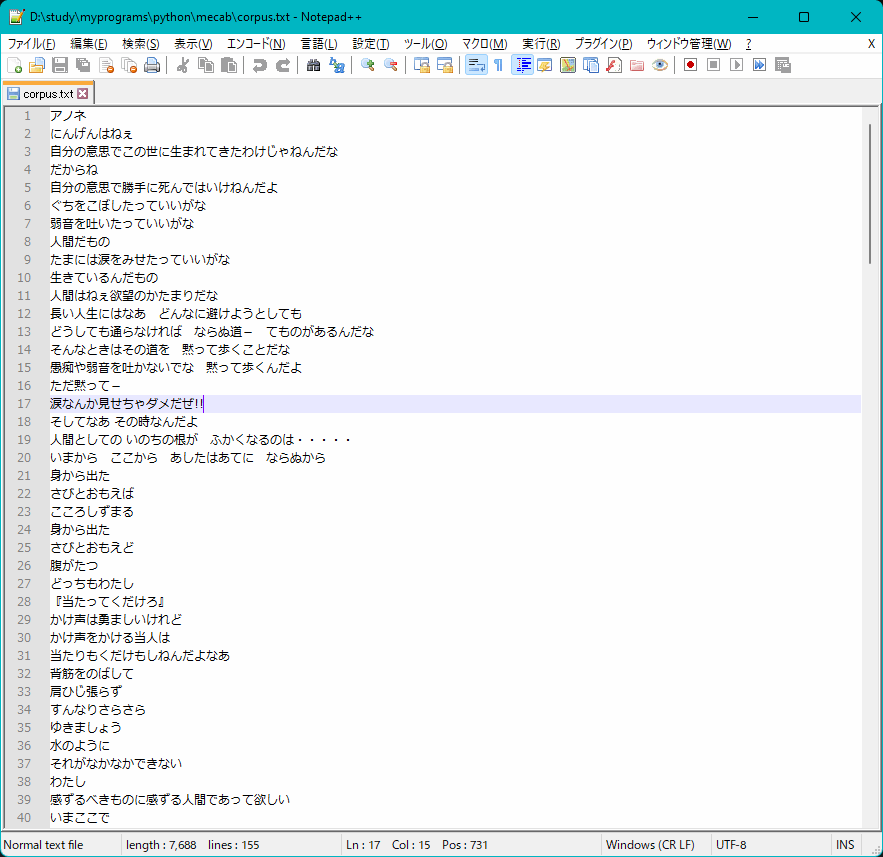Open the Document Map icon

(x=568, y=65)
